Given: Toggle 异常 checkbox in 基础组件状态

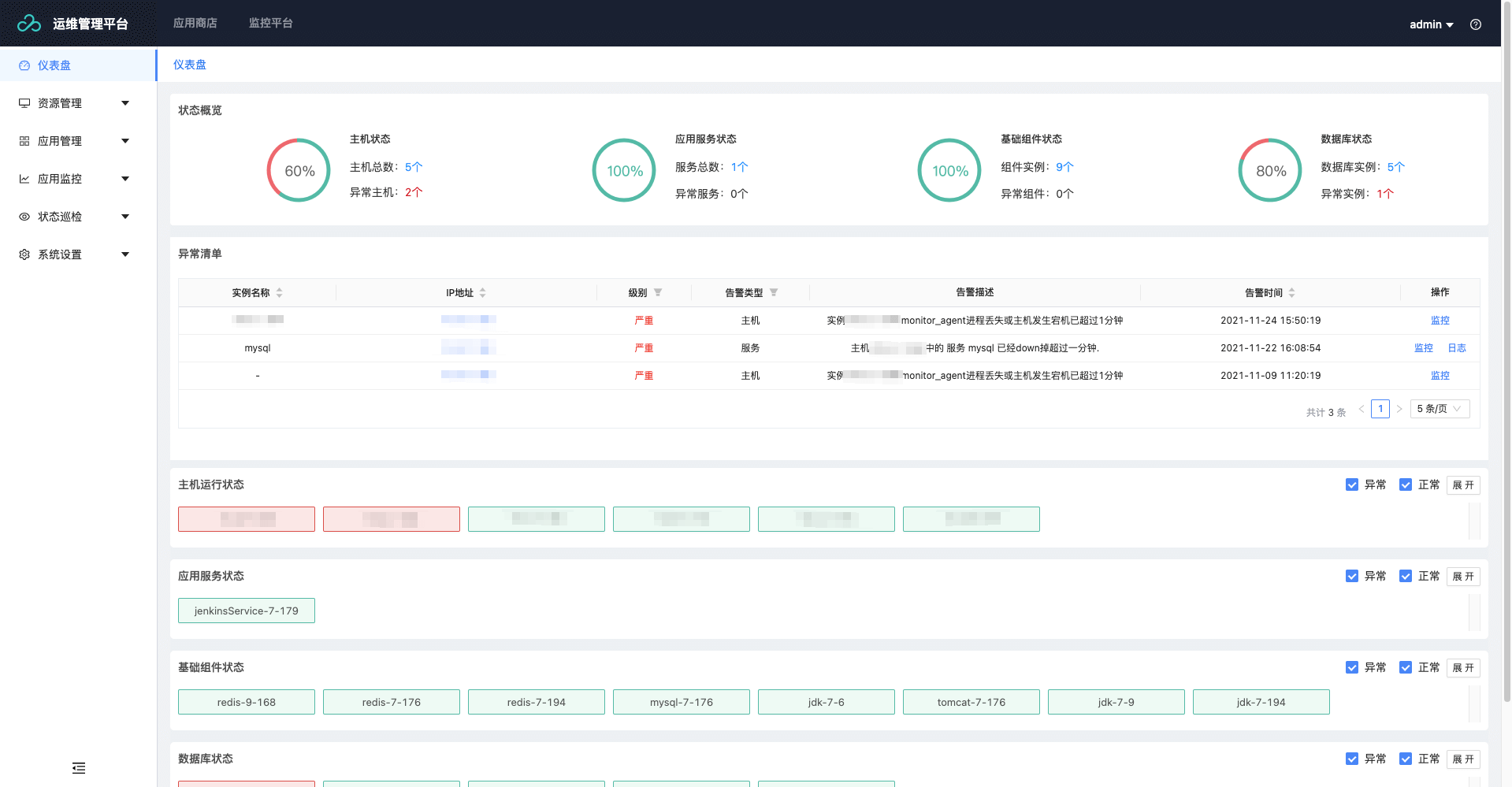Looking at the screenshot, I should pos(1352,667).
